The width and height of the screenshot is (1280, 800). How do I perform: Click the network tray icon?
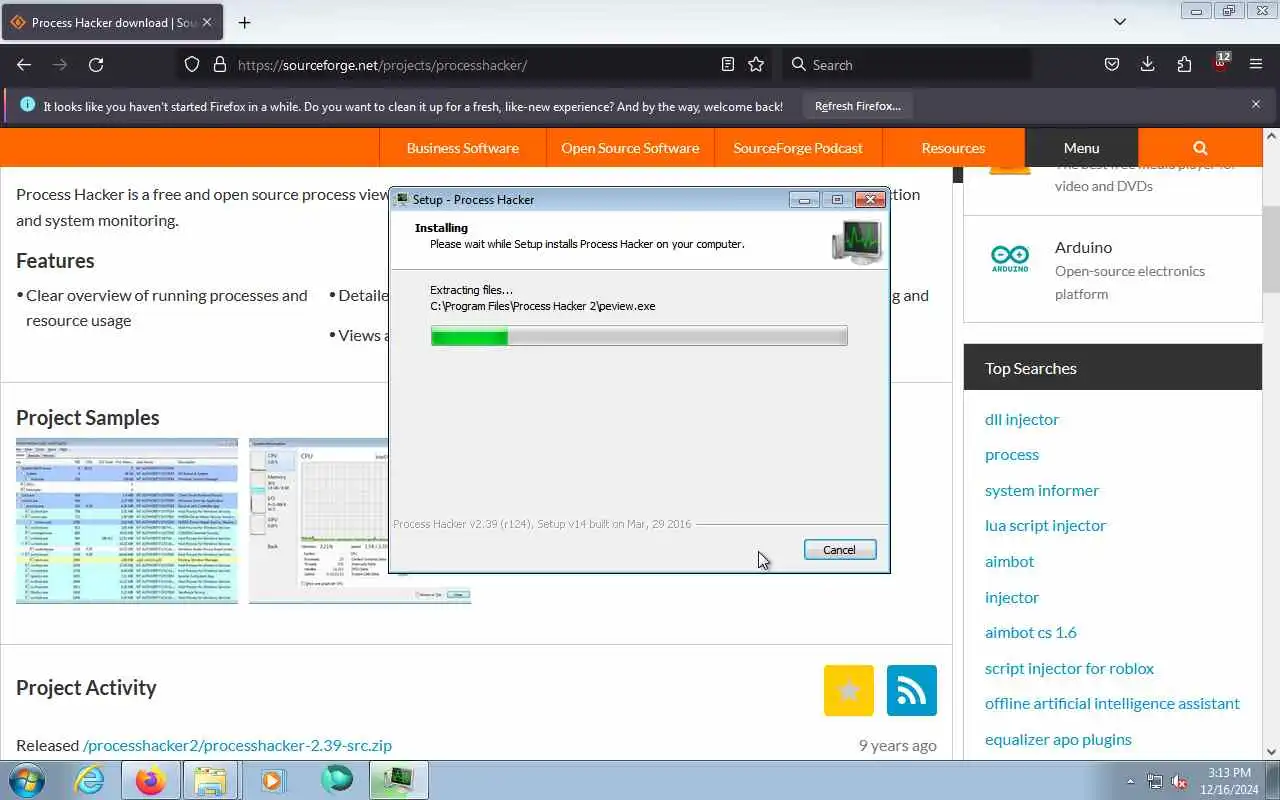coord(1155,781)
